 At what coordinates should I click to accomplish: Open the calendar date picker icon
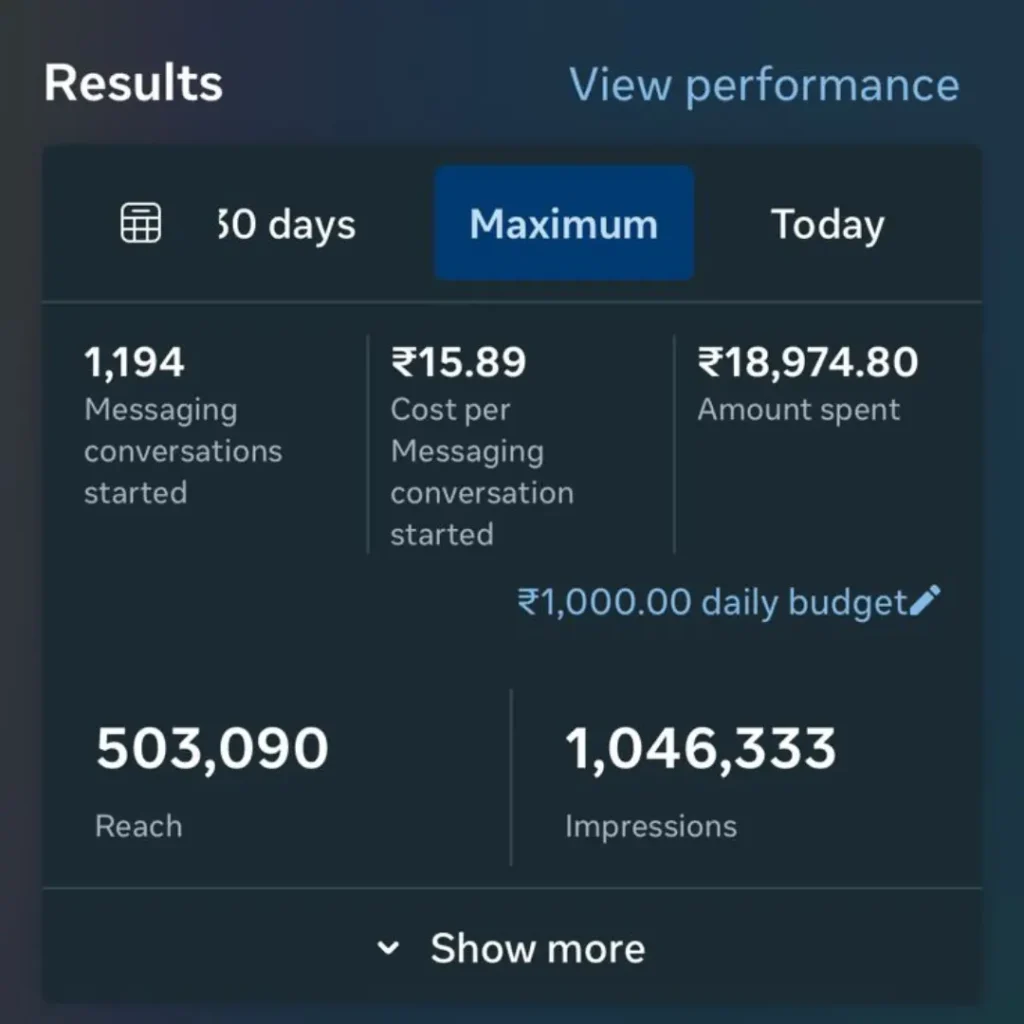(141, 222)
